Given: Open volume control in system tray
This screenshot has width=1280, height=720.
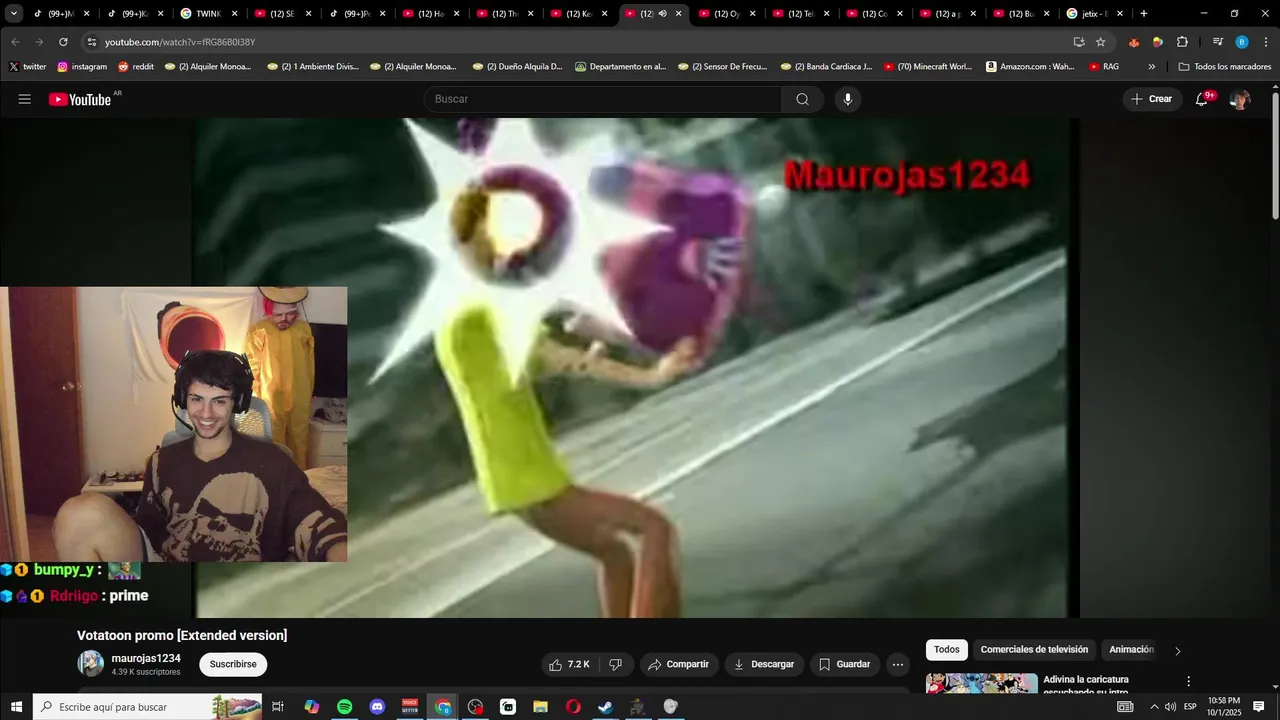Looking at the screenshot, I should [1170, 707].
